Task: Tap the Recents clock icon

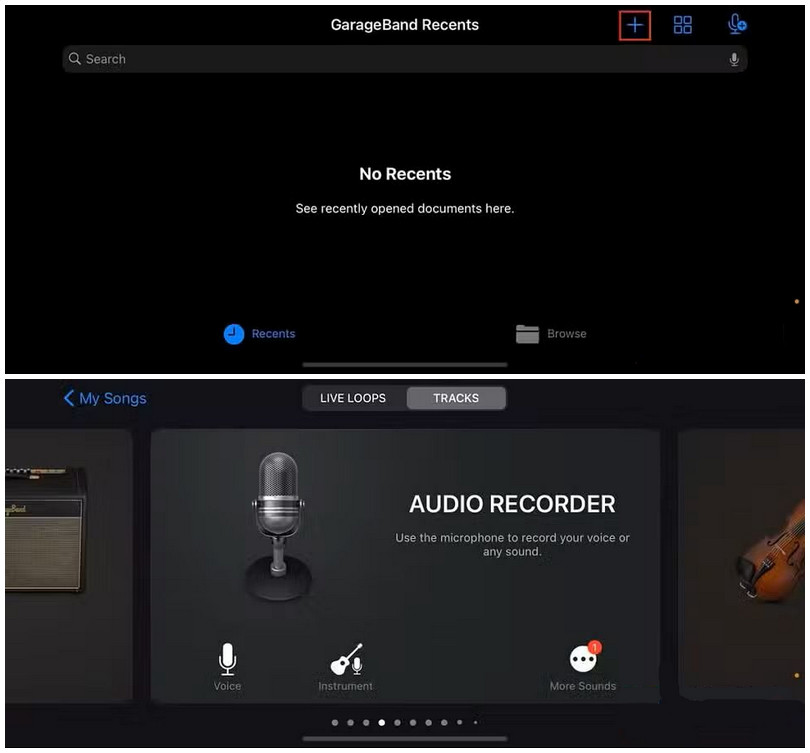Action: tap(233, 334)
